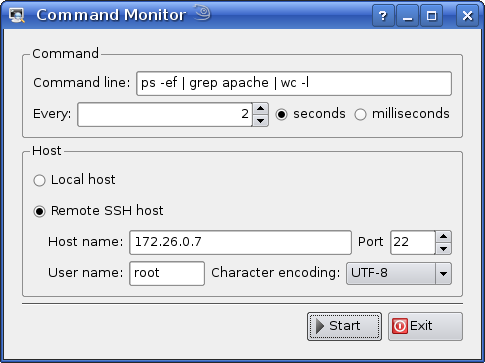Image resolution: width=485 pixels, height=363 pixels.
Task: Click the openSUSE gecko logo in title bar
Action: [202, 12]
